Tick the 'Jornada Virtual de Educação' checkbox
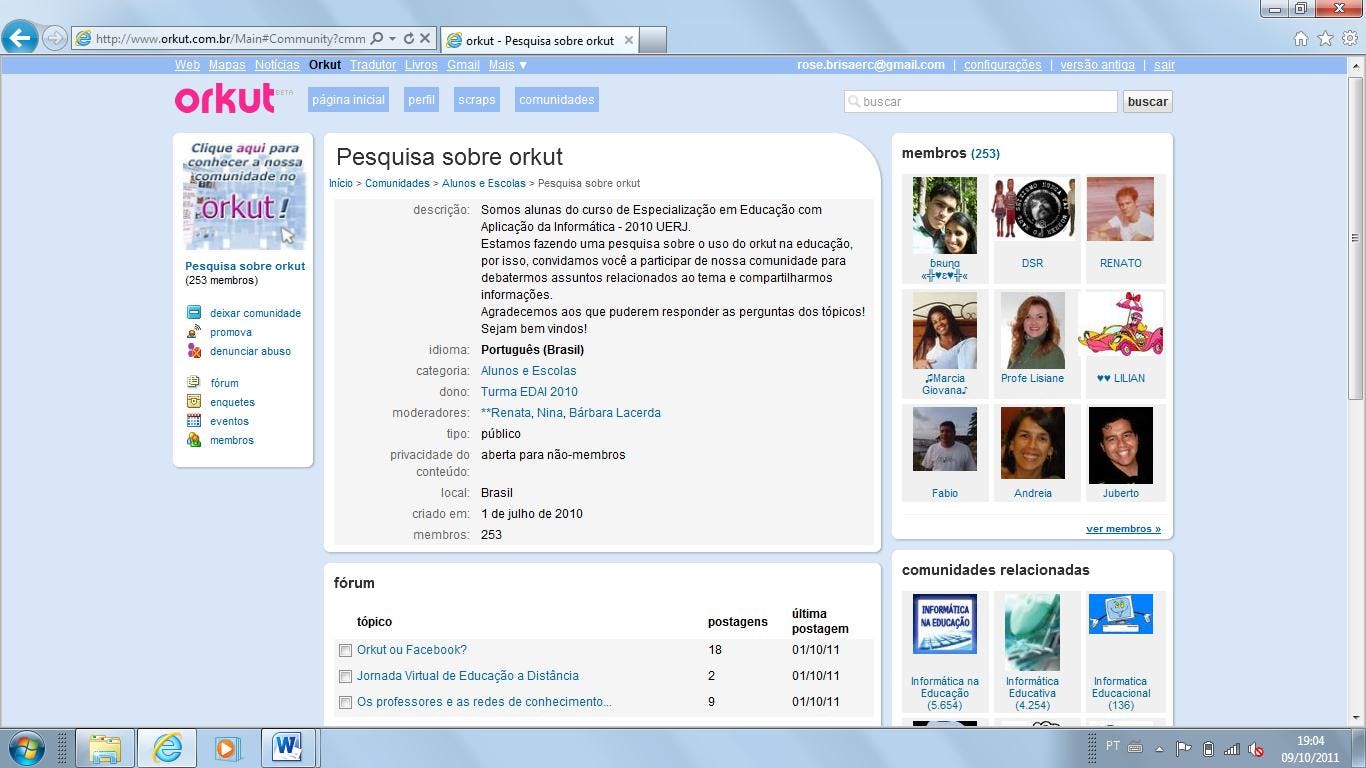This screenshot has height=768, width=1366. tap(345, 677)
